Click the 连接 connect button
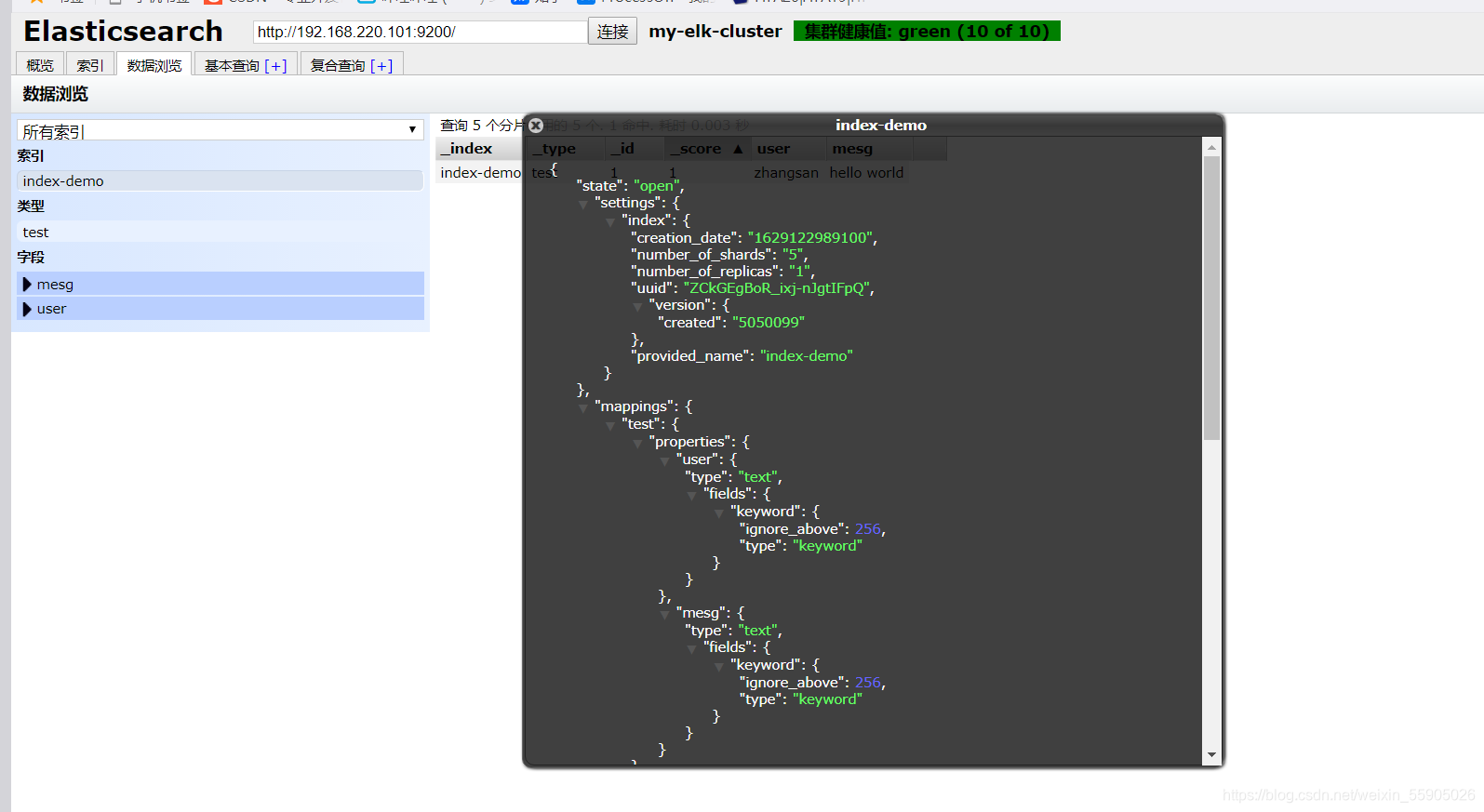 612,32
